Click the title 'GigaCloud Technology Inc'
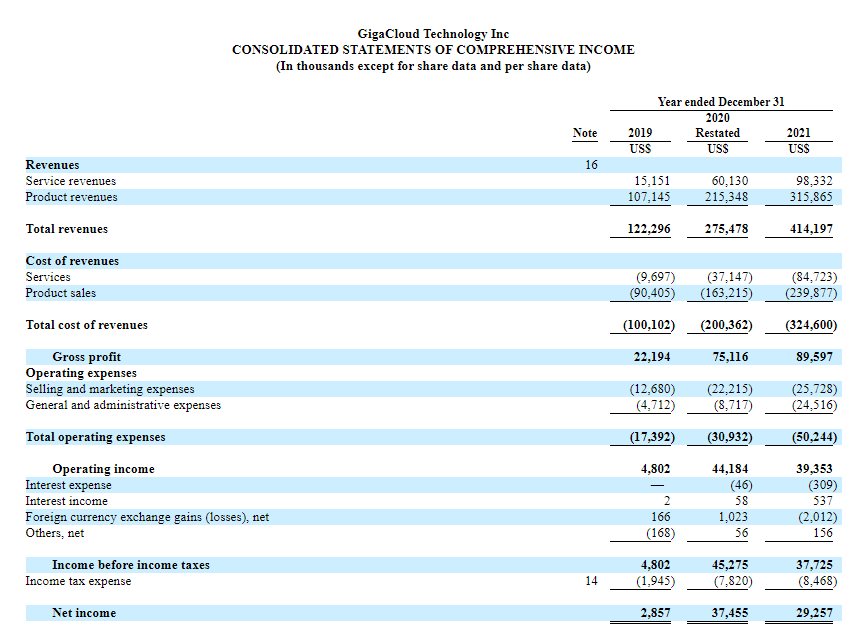852x630 pixels. 433,34
